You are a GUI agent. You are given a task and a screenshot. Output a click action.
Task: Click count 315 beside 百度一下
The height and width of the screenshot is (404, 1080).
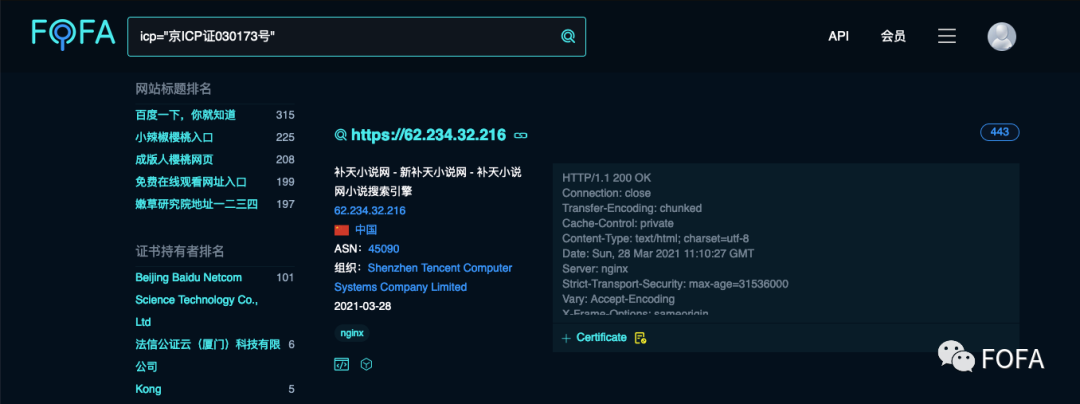point(285,115)
